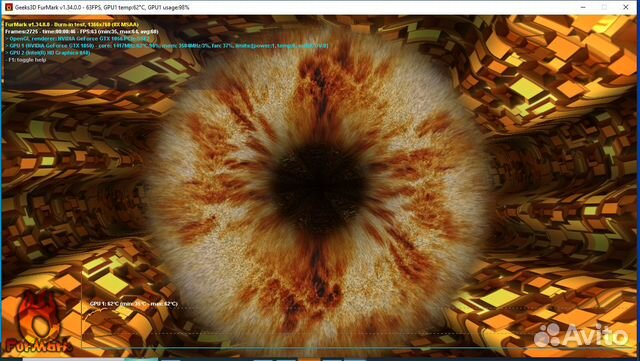
Task: Click the GPU 1 NVIDIA GeForce info line
Action: [167, 46]
